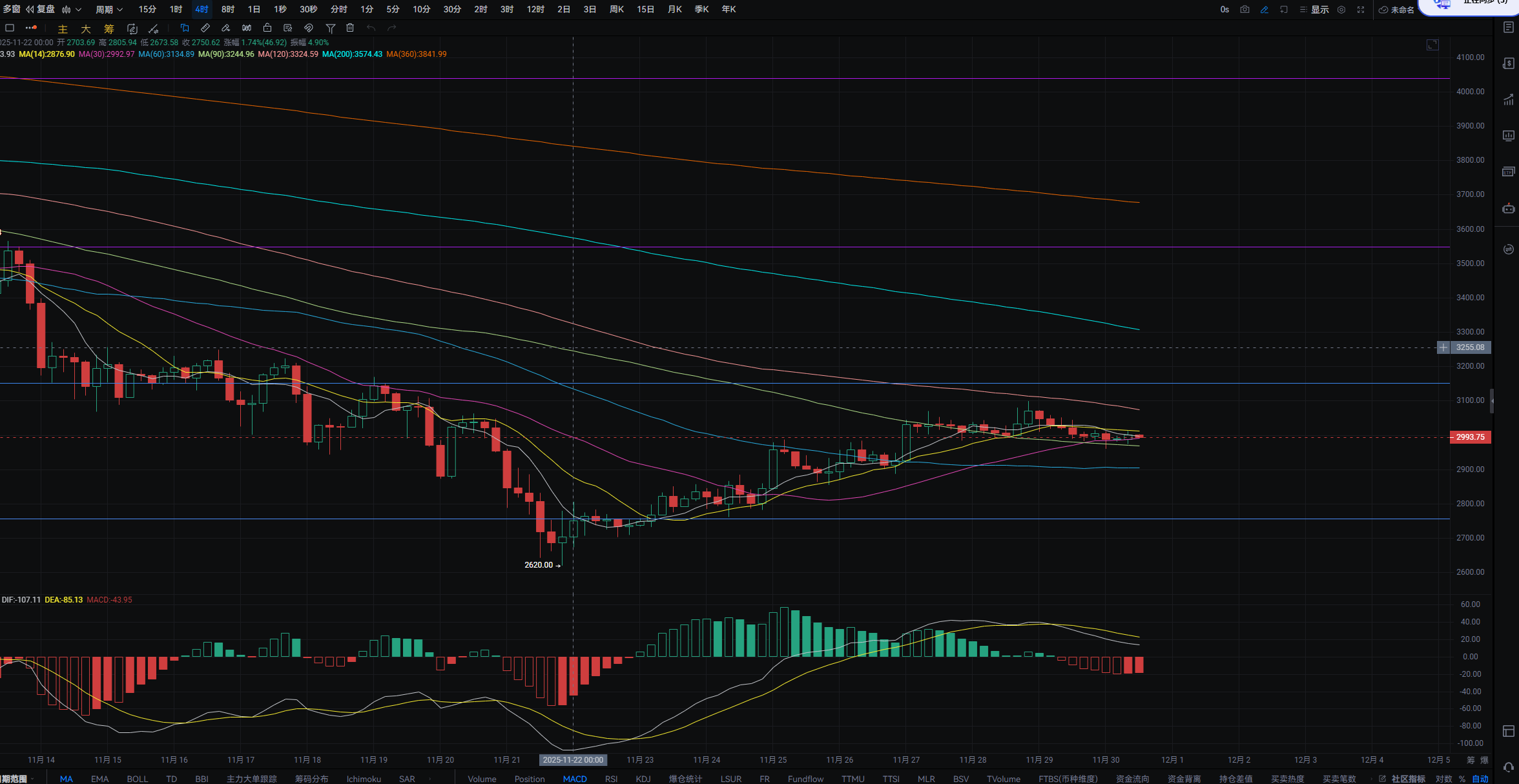Open the filter funnel tool
This screenshot has width=1519, height=784.
[x=330, y=28]
